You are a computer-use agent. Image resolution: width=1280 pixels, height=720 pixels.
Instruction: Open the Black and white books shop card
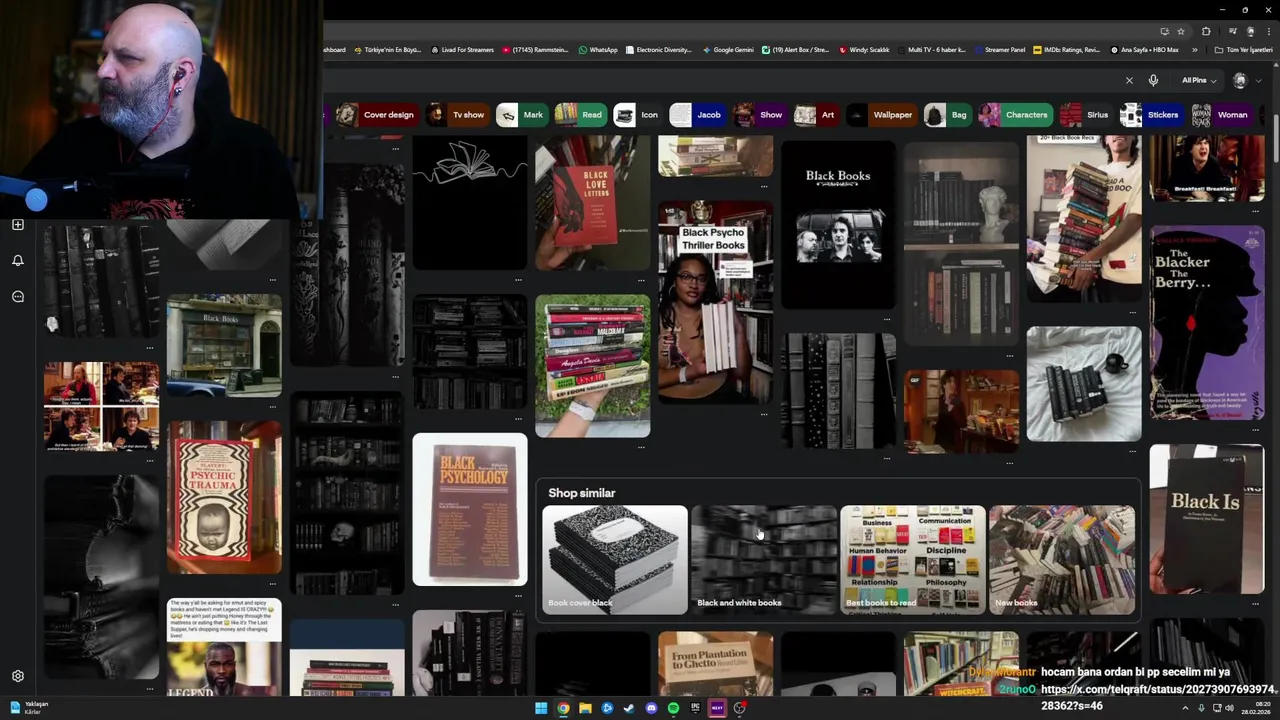764,559
